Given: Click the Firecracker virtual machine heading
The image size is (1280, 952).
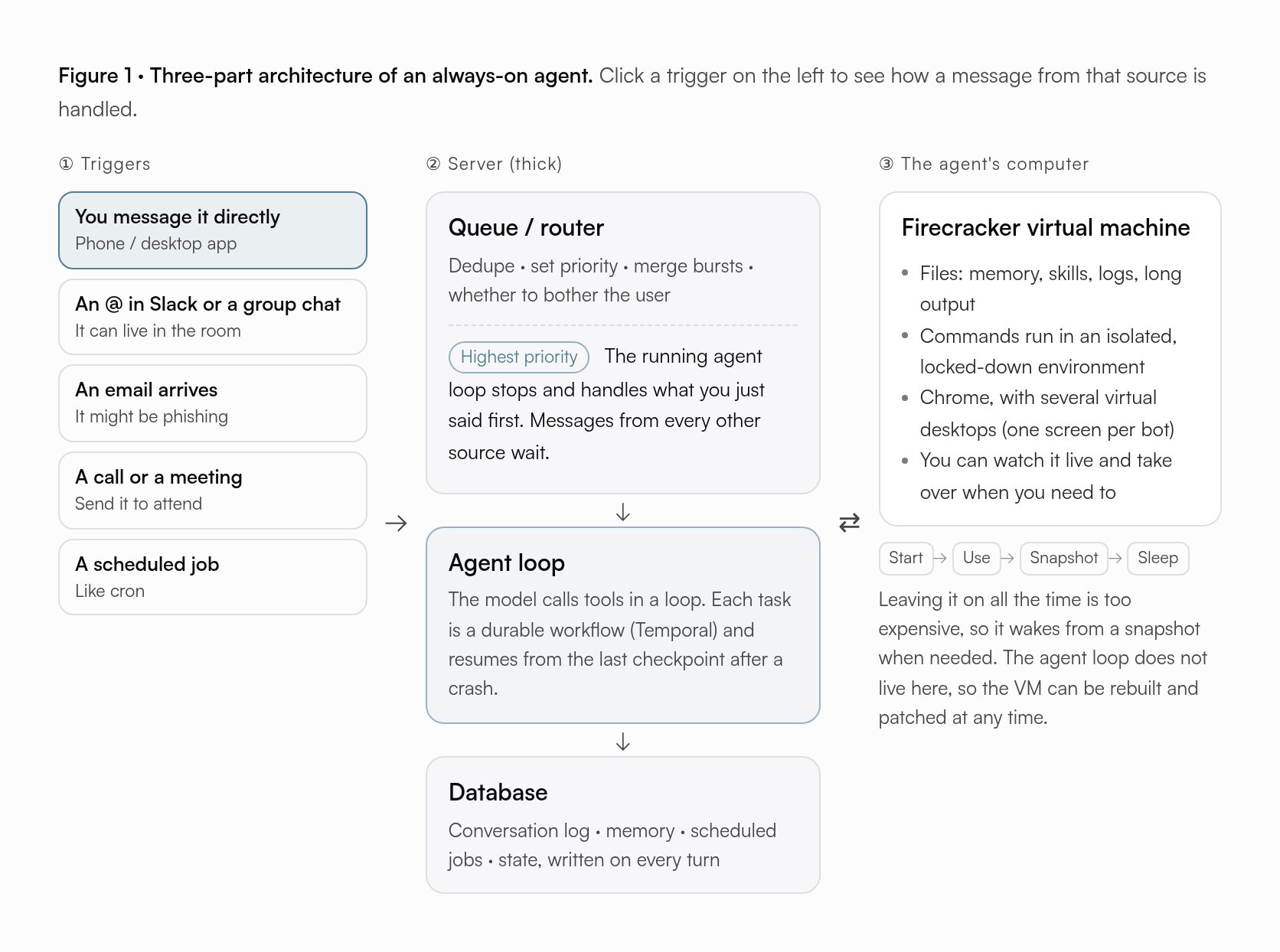Looking at the screenshot, I should coord(1046,227).
